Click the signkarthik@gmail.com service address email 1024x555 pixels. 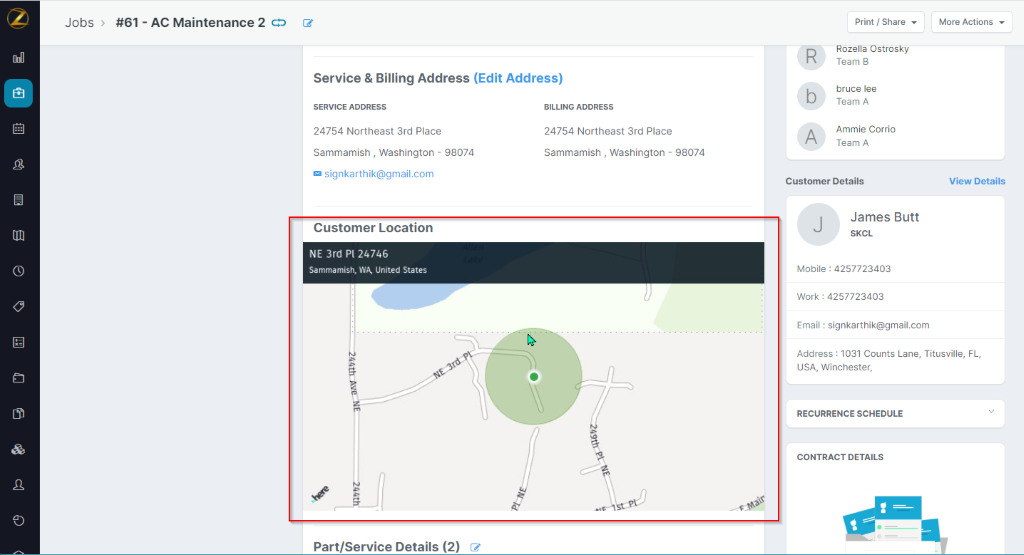[x=379, y=174]
